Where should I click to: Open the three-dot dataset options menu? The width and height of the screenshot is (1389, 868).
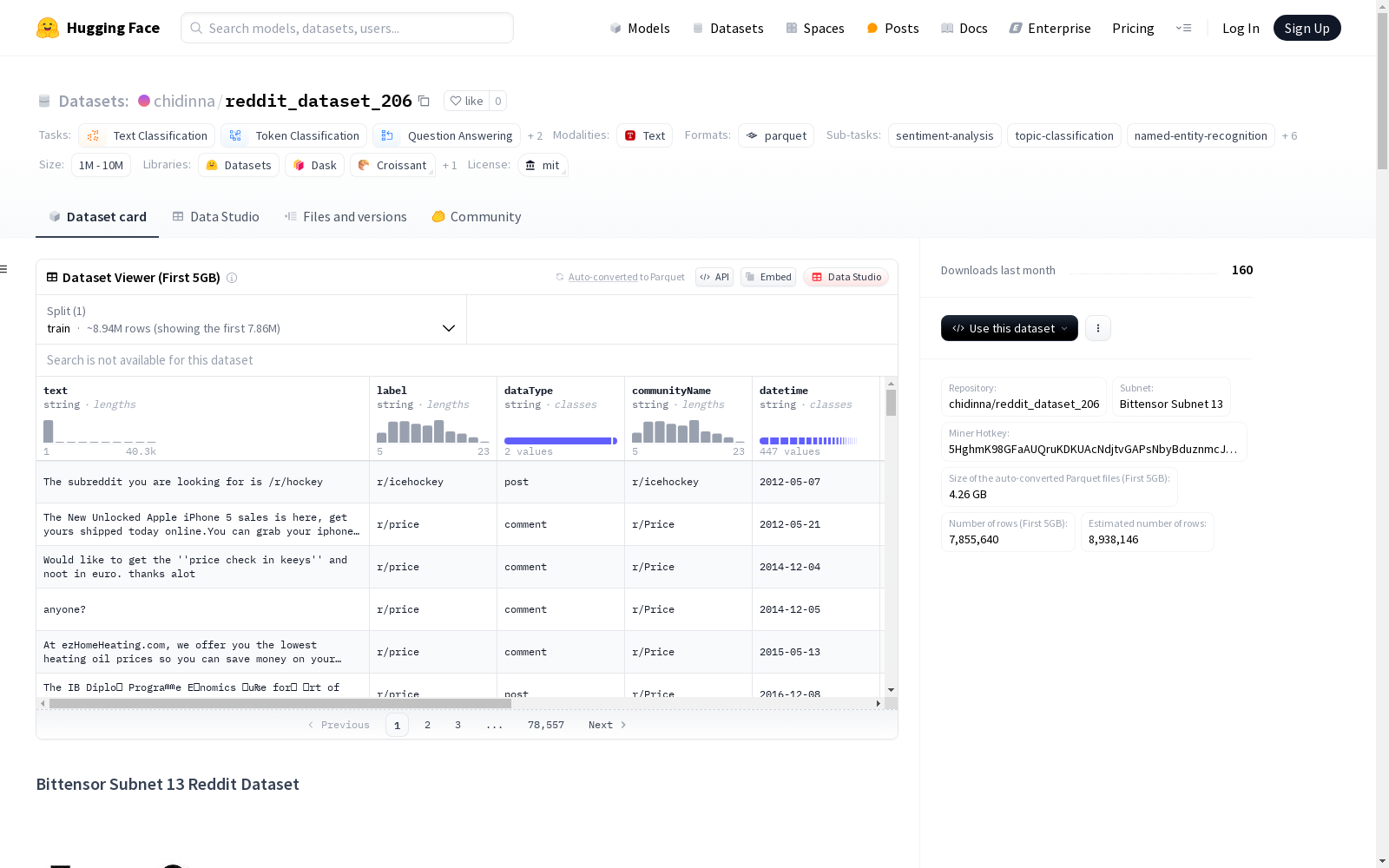coord(1098,328)
